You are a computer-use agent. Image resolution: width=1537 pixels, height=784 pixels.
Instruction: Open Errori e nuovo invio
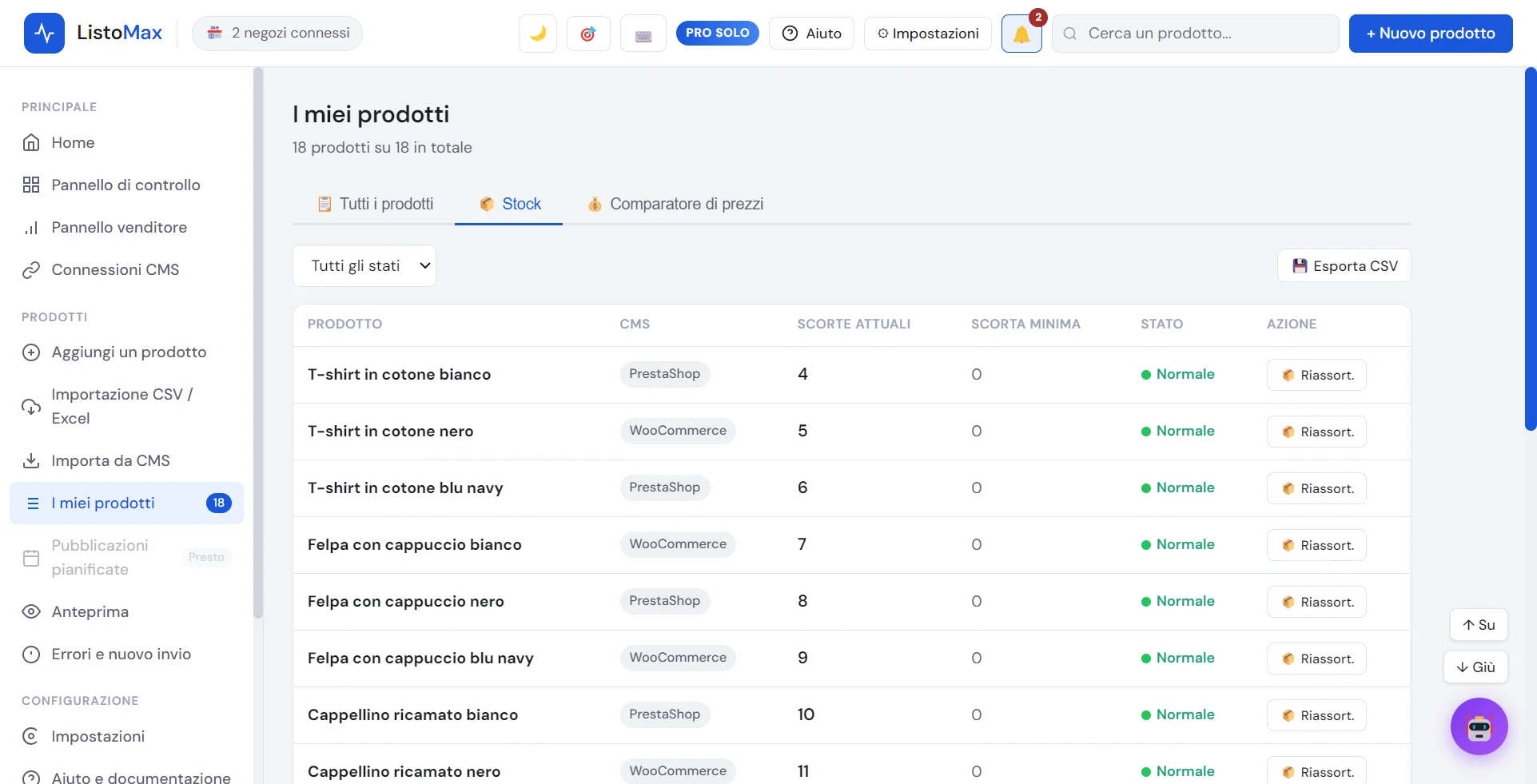tap(121, 654)
